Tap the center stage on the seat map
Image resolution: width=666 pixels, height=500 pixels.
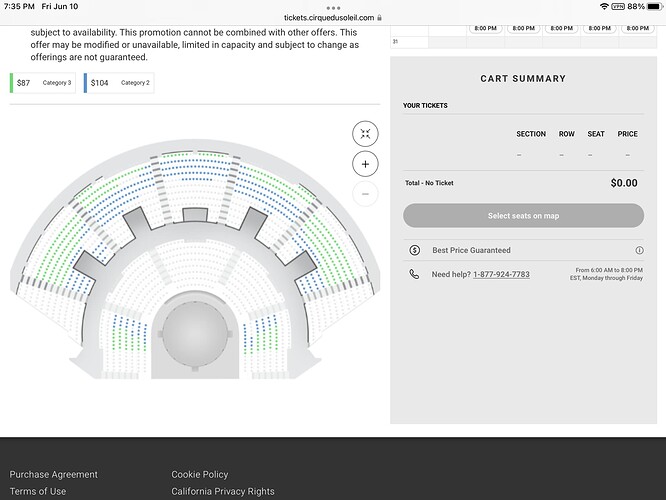(196, 338)
